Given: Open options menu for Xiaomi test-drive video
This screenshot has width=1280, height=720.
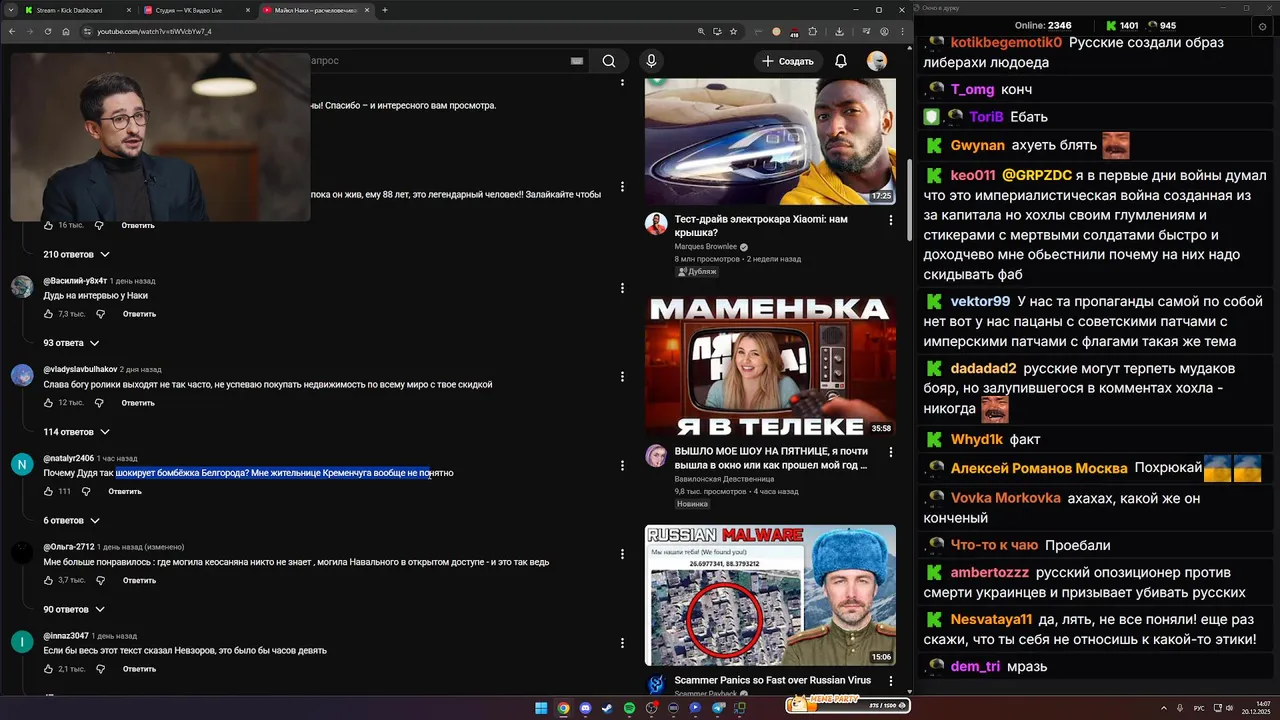Looking at the screenshot, I should coord(891,220).
